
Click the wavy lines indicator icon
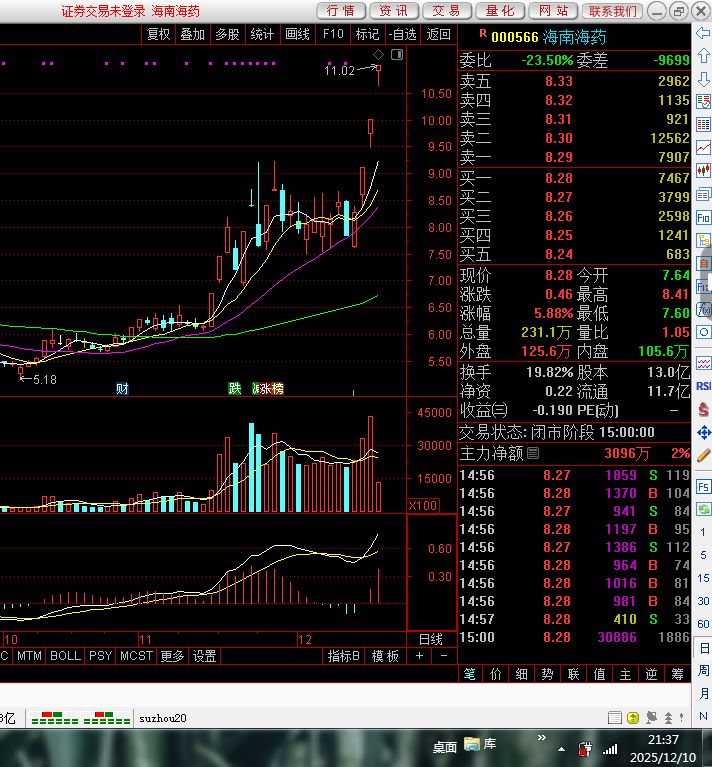coord(703,363)
